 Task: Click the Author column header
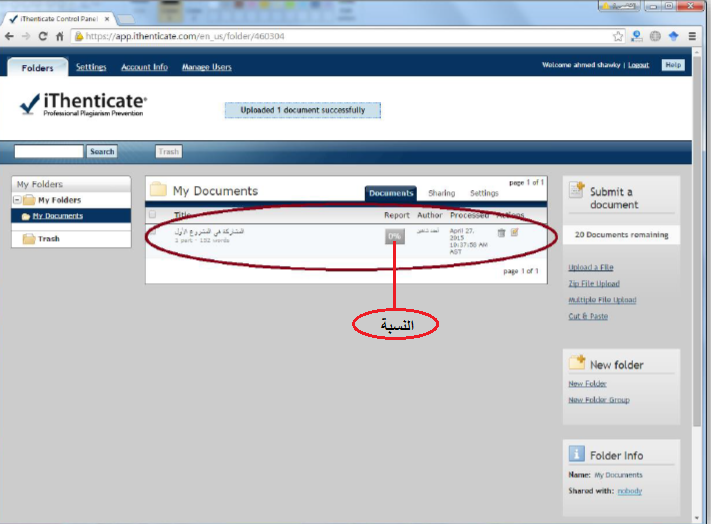tap(429, 215)
